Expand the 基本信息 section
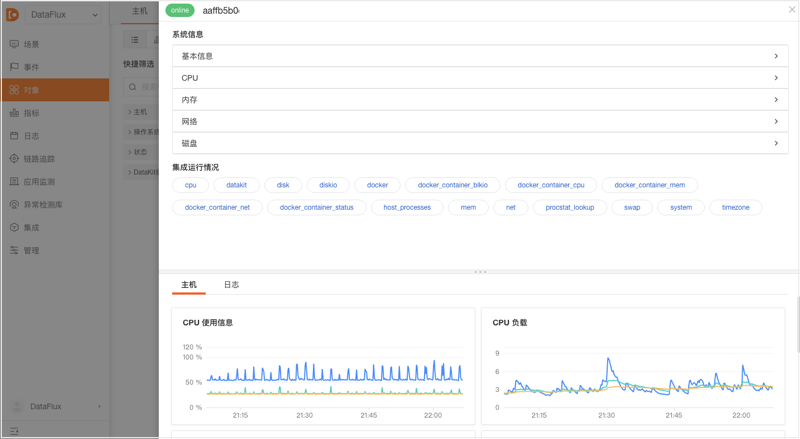Image resolution: width=800 pixels, height=439 pixels. (x=480, y=56)
